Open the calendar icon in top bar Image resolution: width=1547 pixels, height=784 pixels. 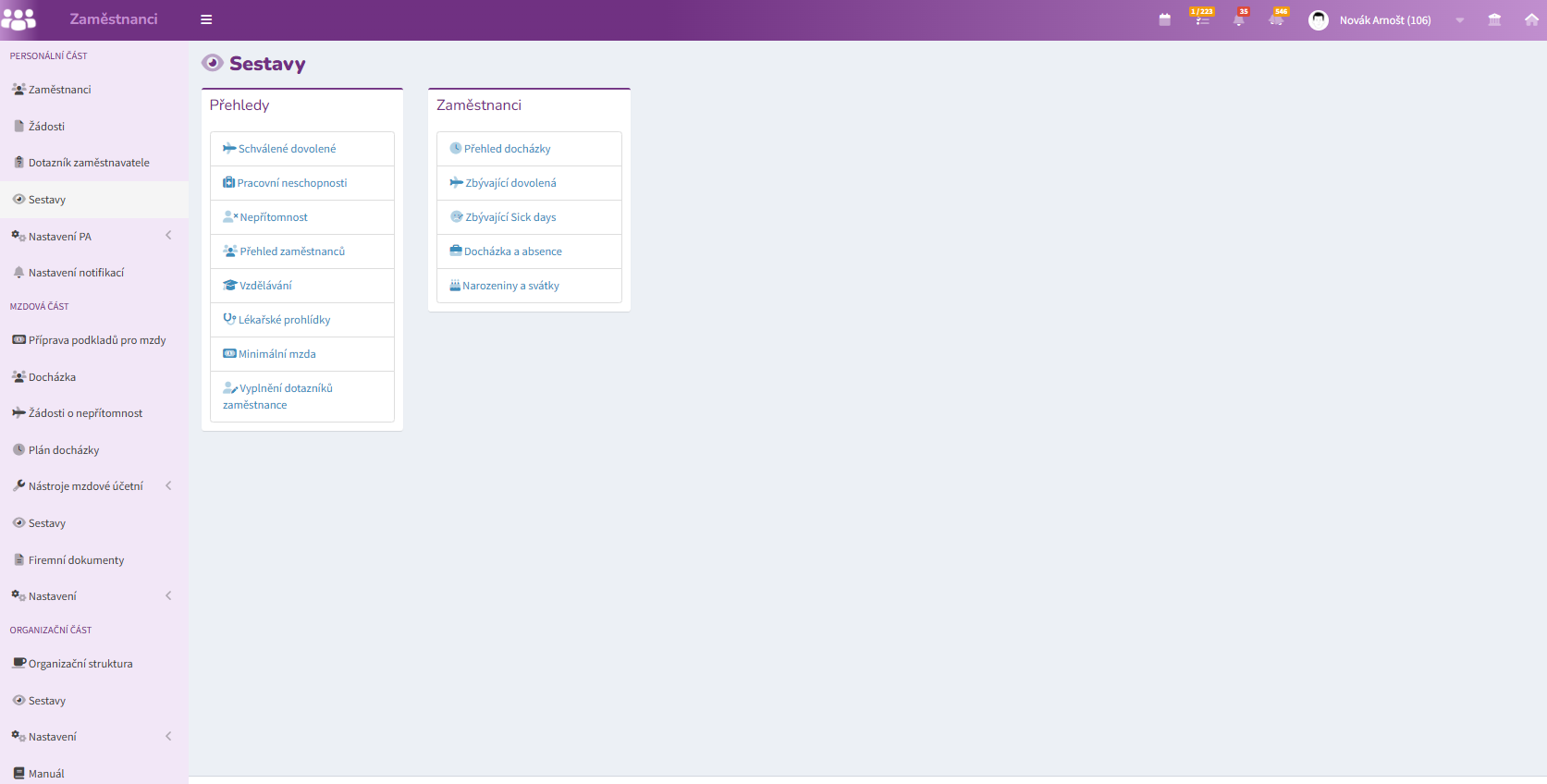(x=1164, y=19)
